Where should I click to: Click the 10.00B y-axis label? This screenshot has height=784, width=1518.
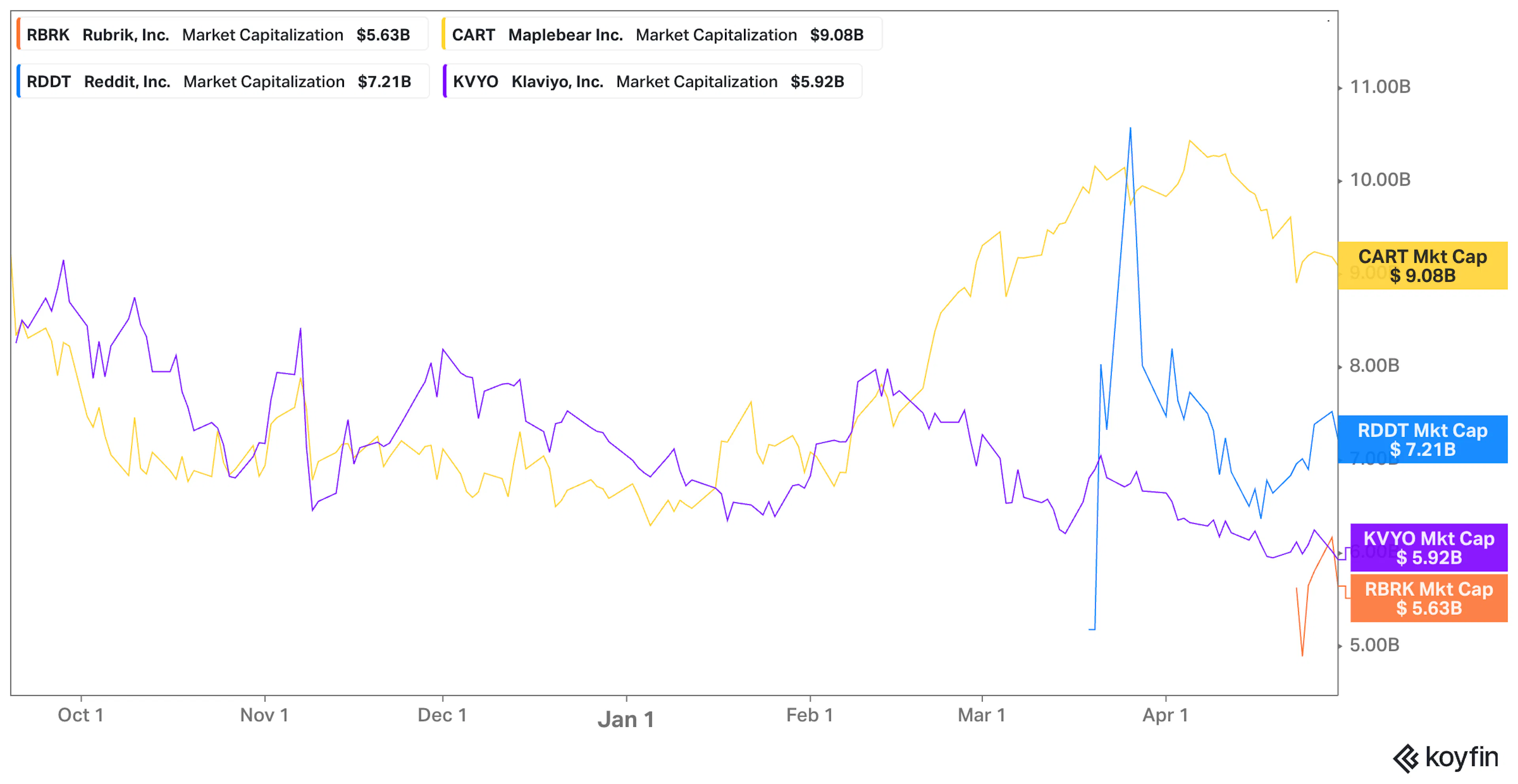coord(1380,180)
